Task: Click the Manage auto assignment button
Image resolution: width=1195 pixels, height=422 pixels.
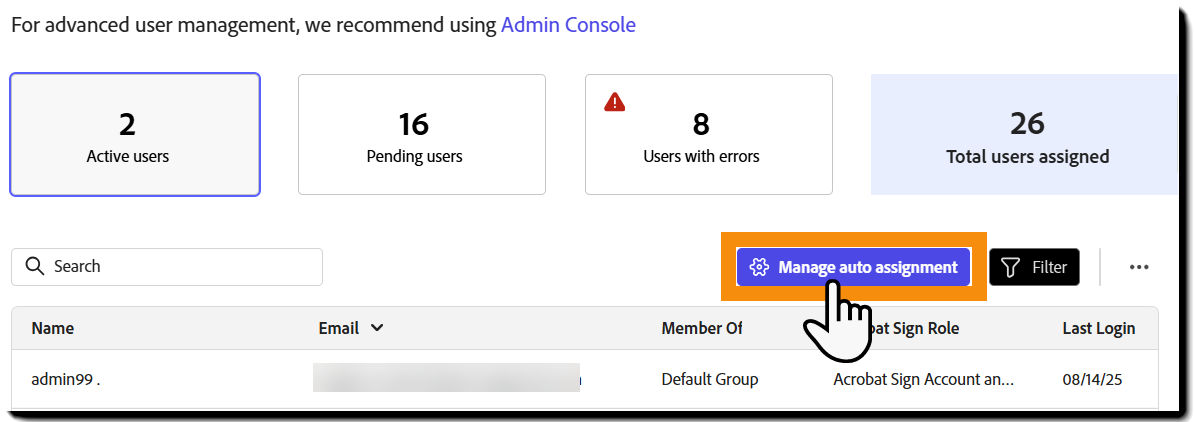Action: 853,267
